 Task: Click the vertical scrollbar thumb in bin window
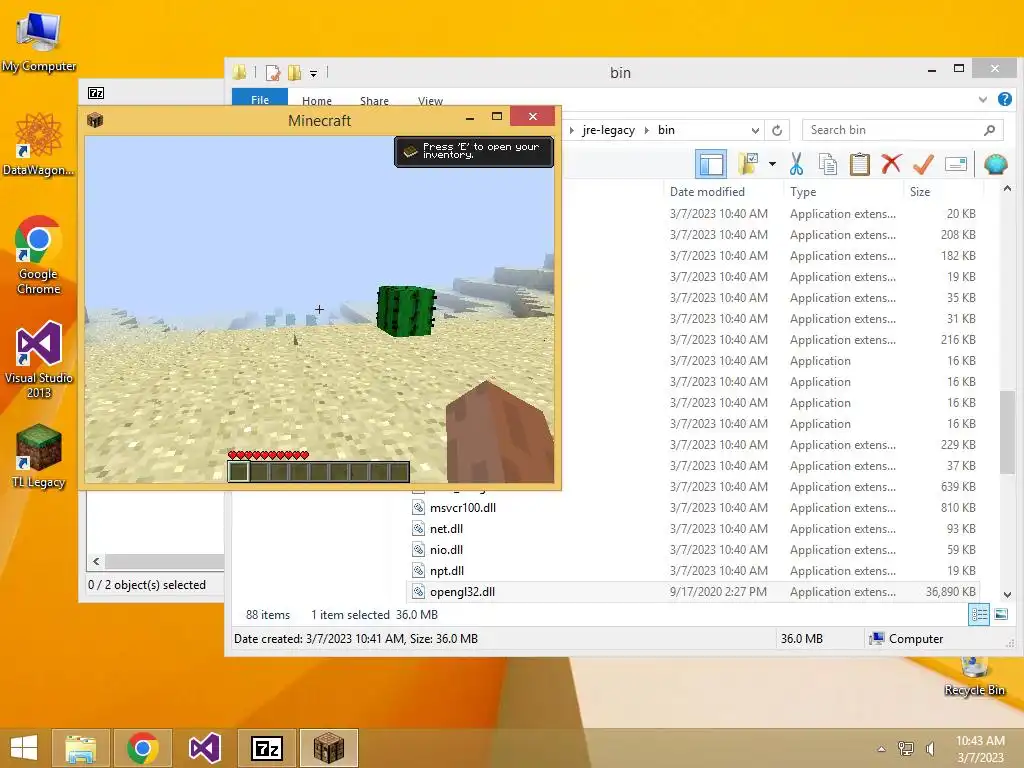pyautogui.click(x=1007, y=431)
